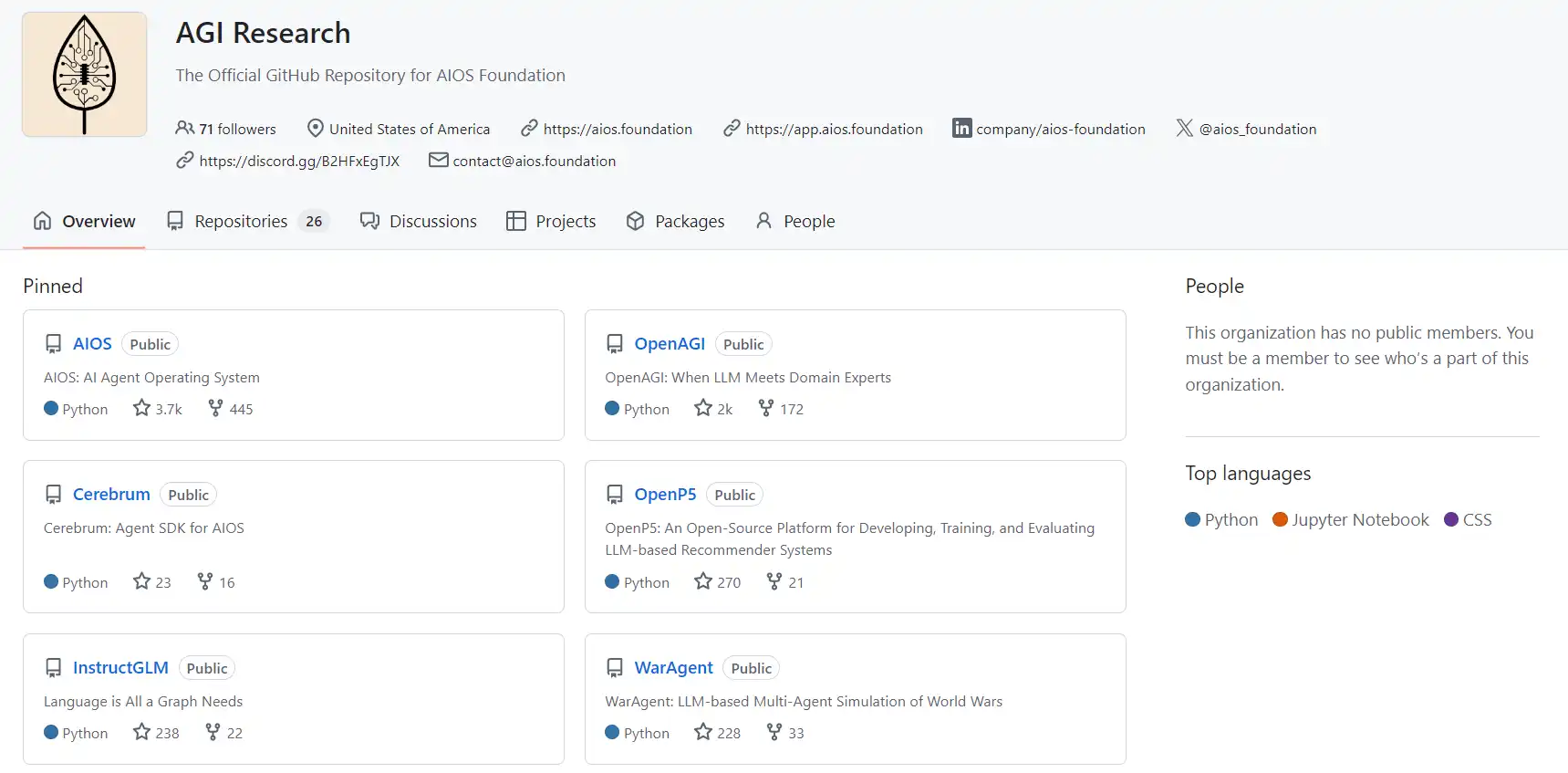Screen dimensions: 1568x773
Task: Click the fork icon on OpenAGI card
Action: tap(766, 408)
